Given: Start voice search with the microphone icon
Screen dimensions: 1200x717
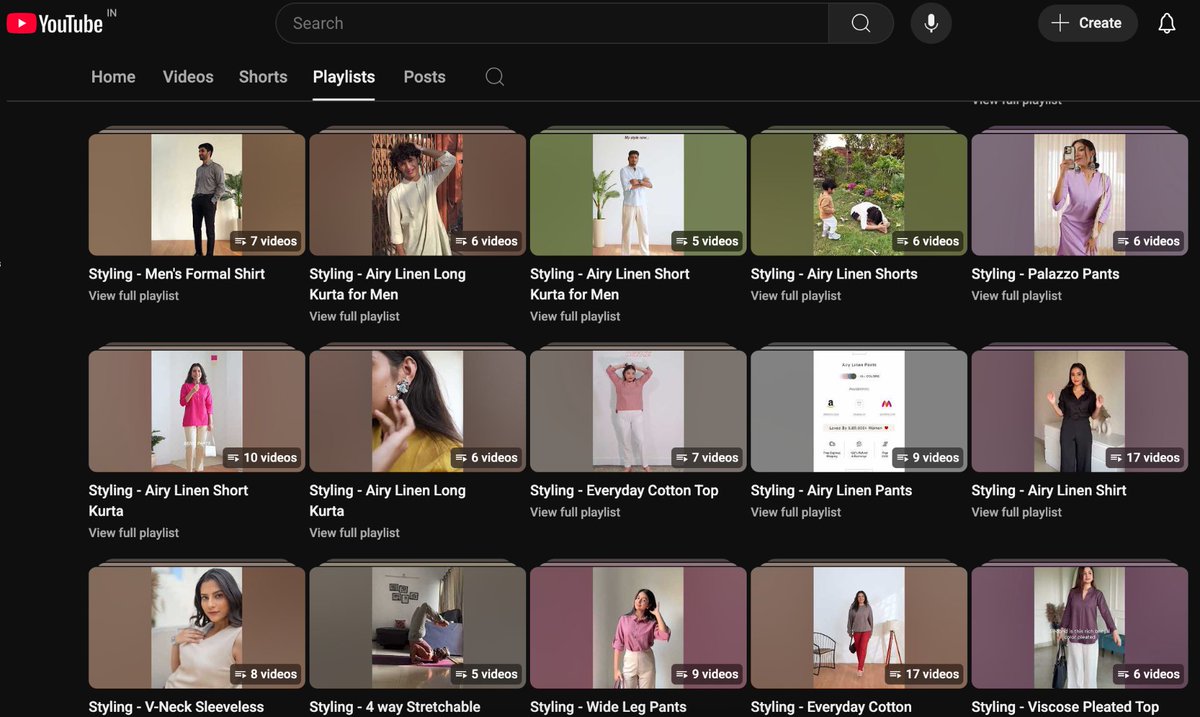Looking at the screenshot, I should pos(931,23).
